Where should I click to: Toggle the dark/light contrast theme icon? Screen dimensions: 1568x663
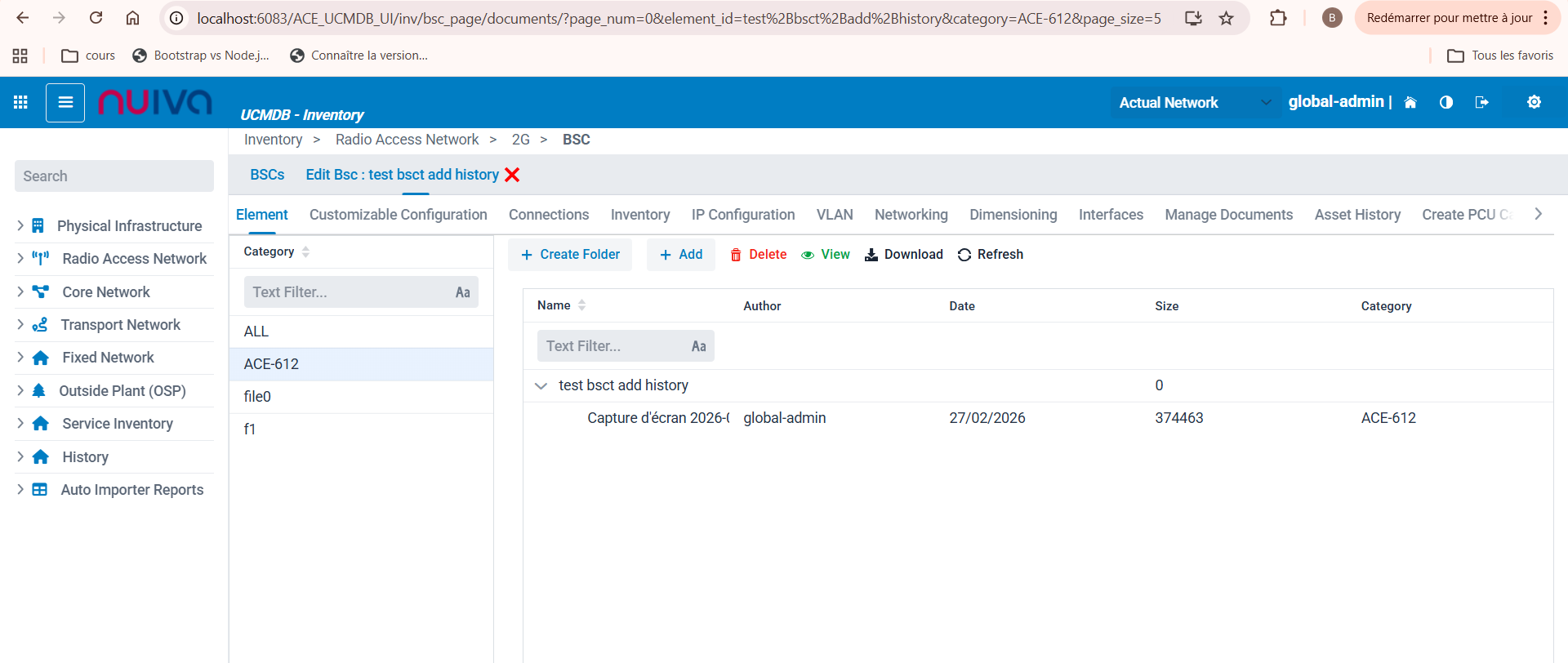coord(1446,102)
